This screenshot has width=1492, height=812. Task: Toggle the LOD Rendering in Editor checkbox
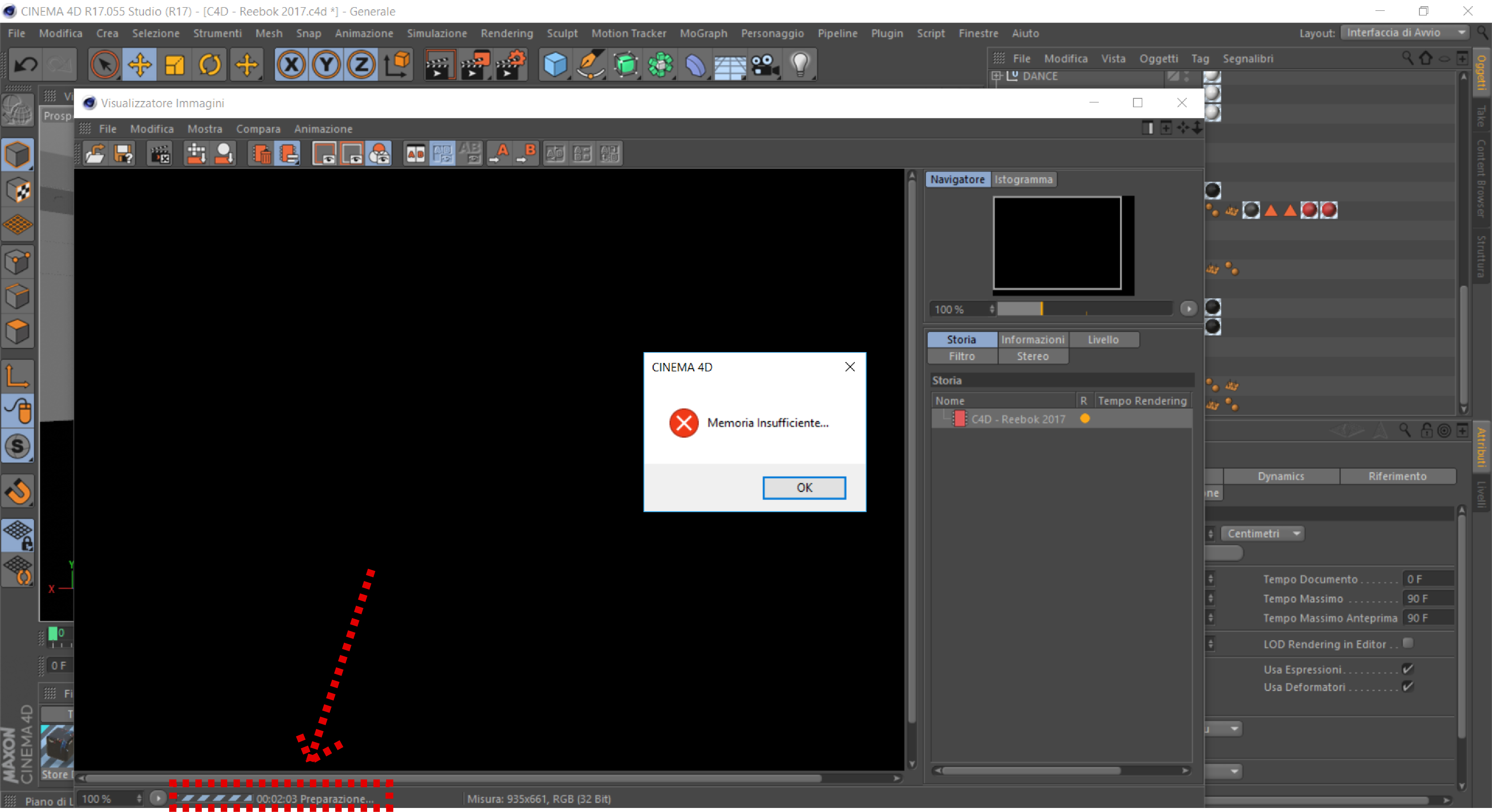point(1408,643)
